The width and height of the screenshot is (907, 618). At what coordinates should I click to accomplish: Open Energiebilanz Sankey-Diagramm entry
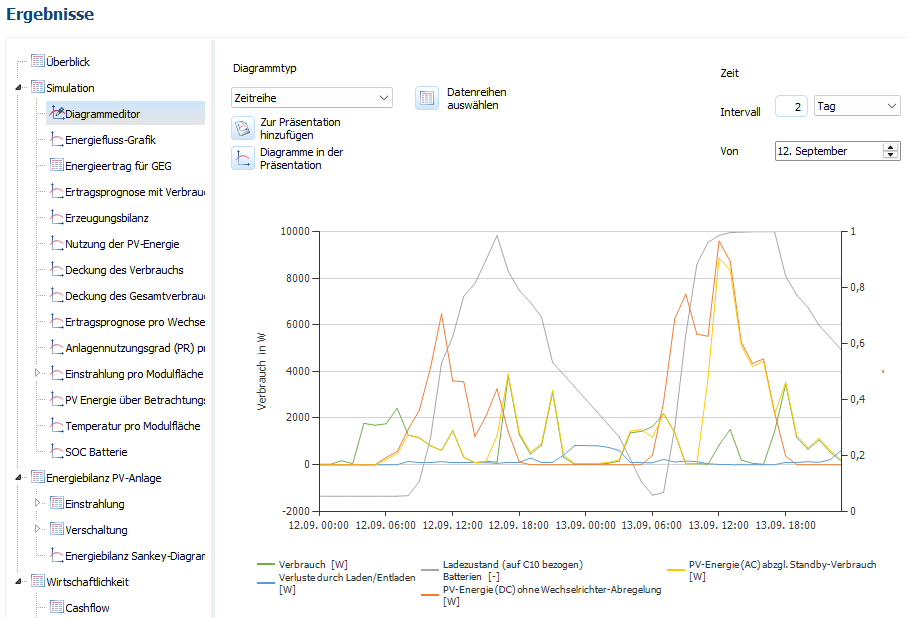tap(134, 556)
